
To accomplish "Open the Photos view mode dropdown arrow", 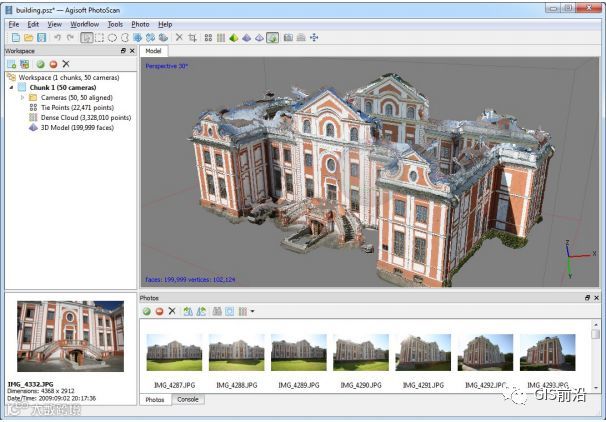I will point(252,311).
